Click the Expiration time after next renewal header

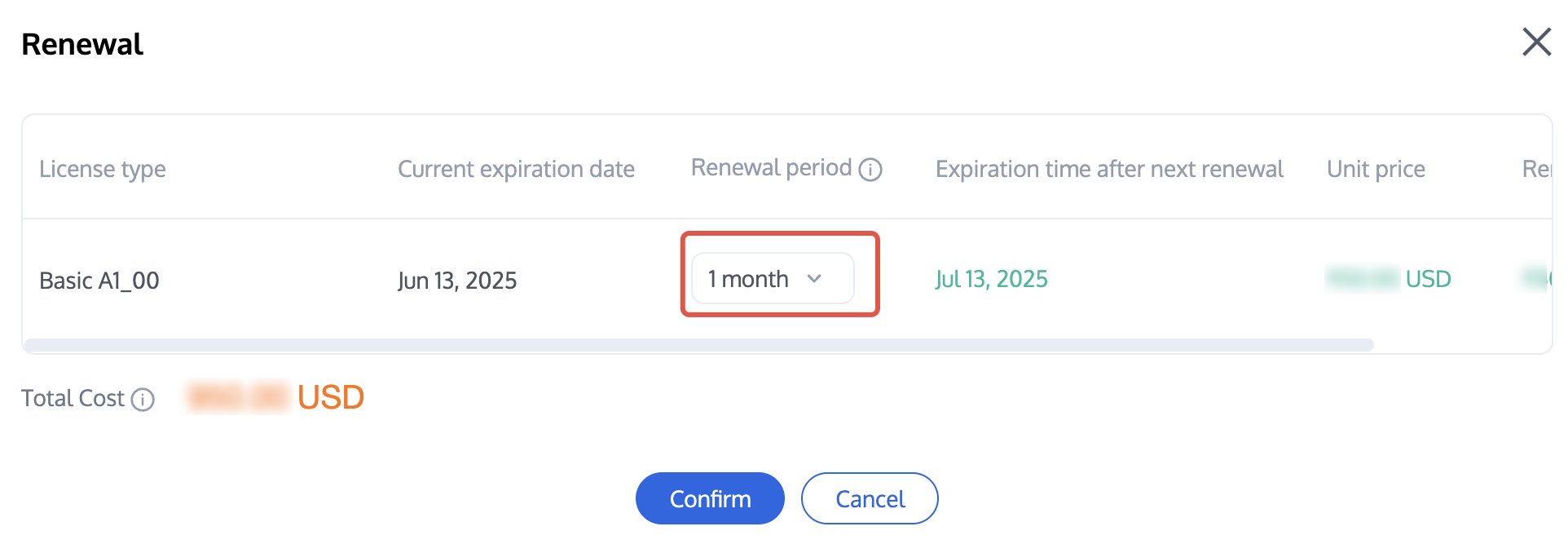[x=1109, y=169]
